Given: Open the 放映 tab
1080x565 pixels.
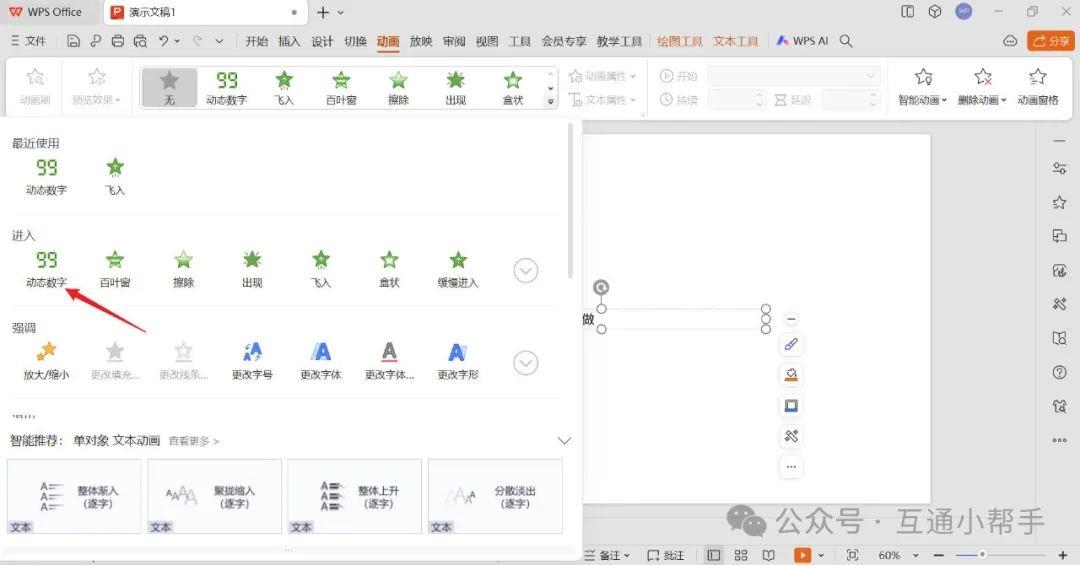Looking at the screenshot, I should click(421, 41).
